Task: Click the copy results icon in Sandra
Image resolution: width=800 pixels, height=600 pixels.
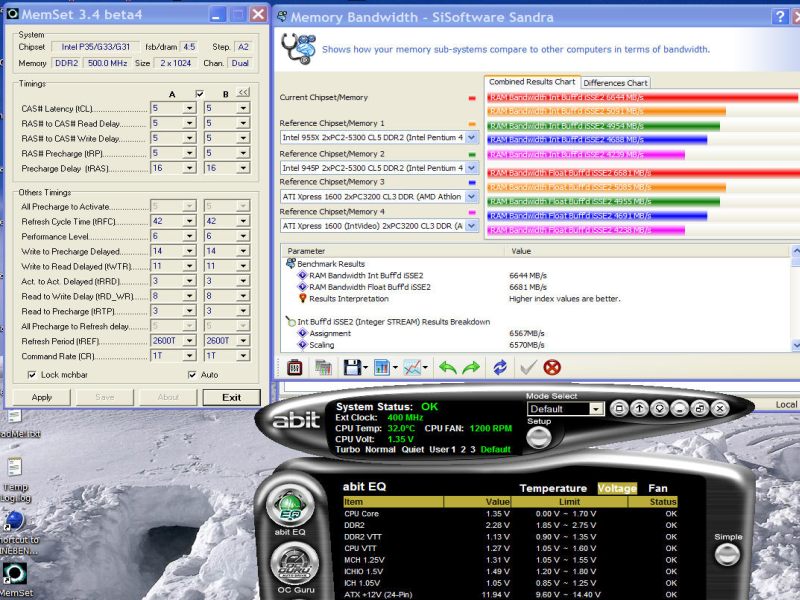Action: 323,367
